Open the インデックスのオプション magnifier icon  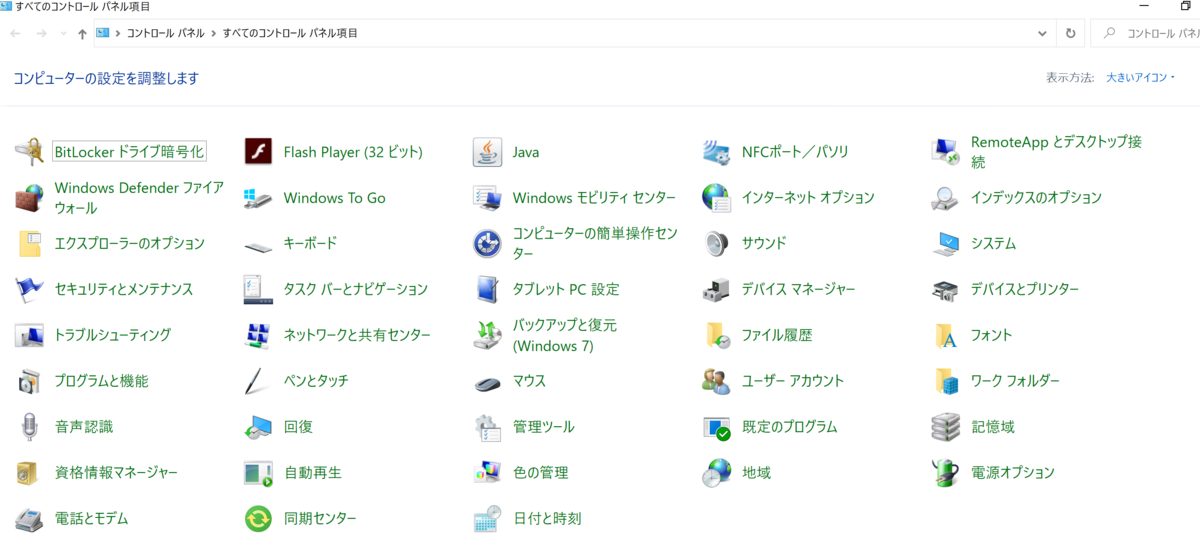(945, 198)
